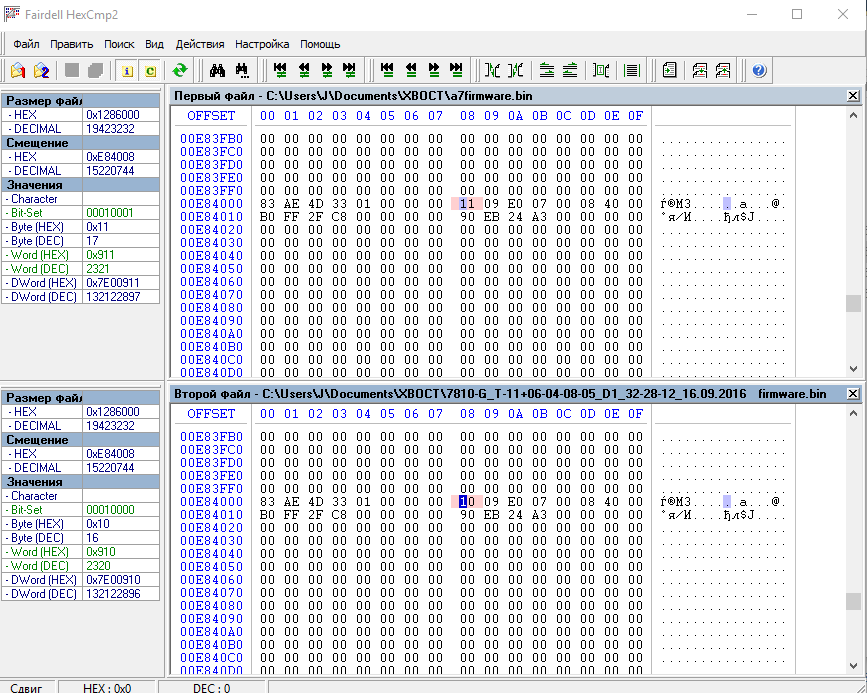Open the Помощь menu
The height and width of the screenshot is (693, 867).
(320, 44)
